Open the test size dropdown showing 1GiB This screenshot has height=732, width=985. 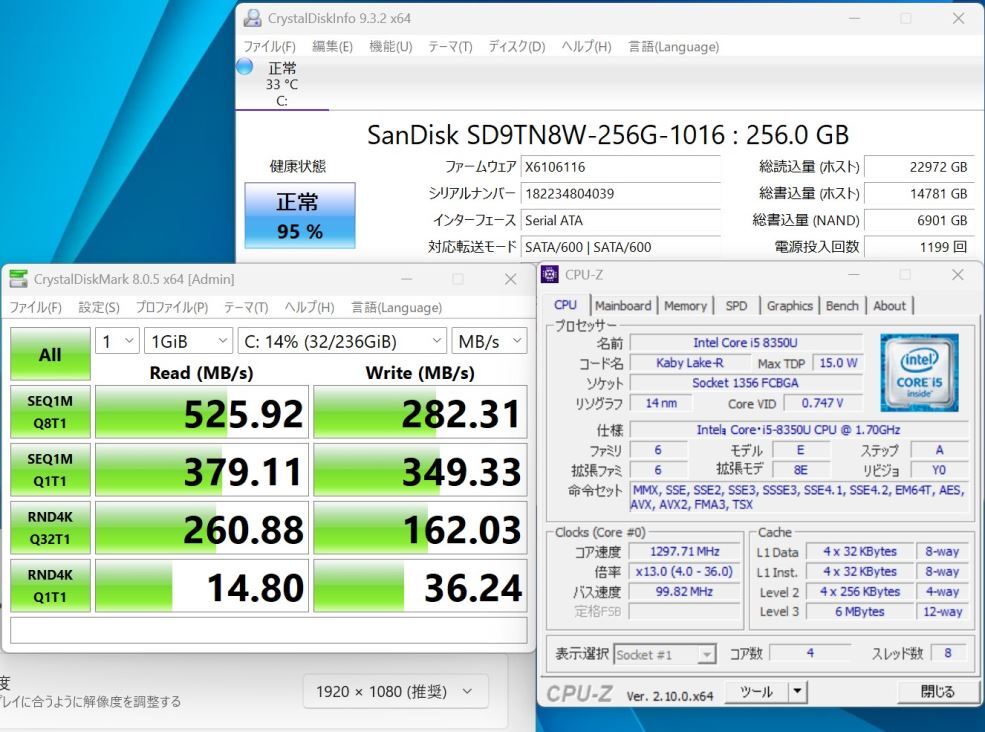pyautogui.click(x=188, y=341)
